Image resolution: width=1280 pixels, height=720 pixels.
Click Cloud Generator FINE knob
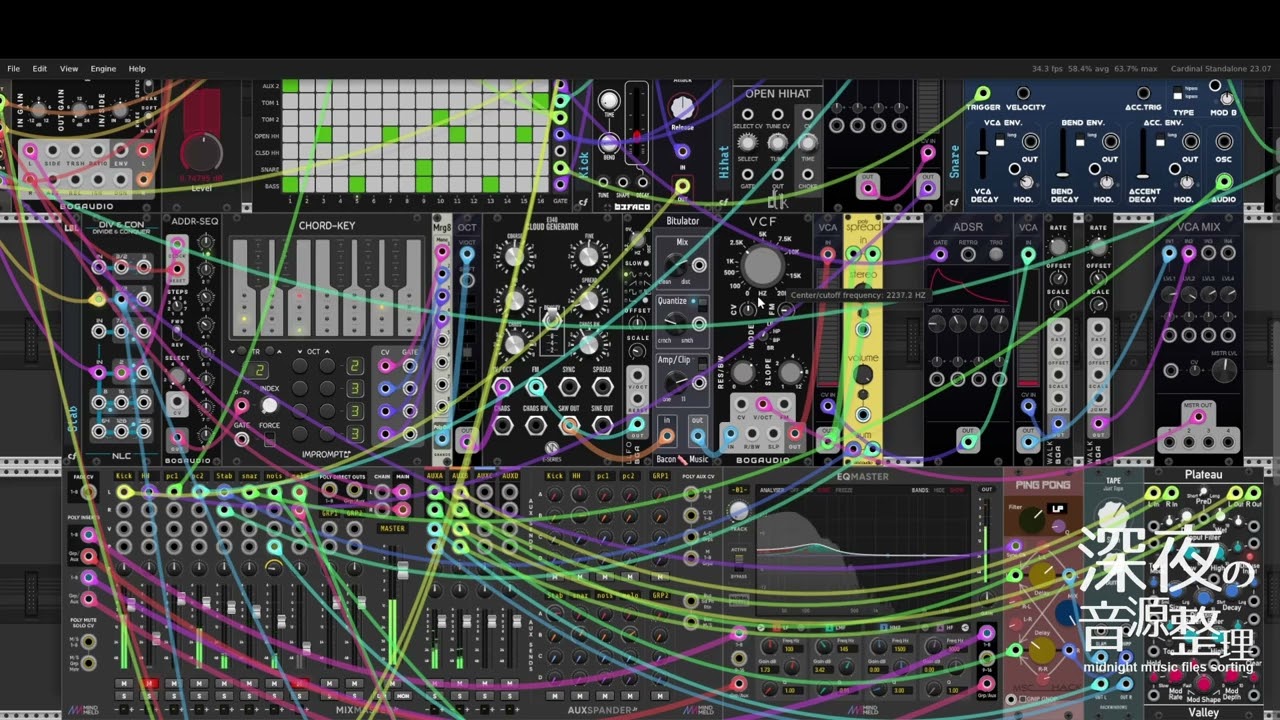588,256
